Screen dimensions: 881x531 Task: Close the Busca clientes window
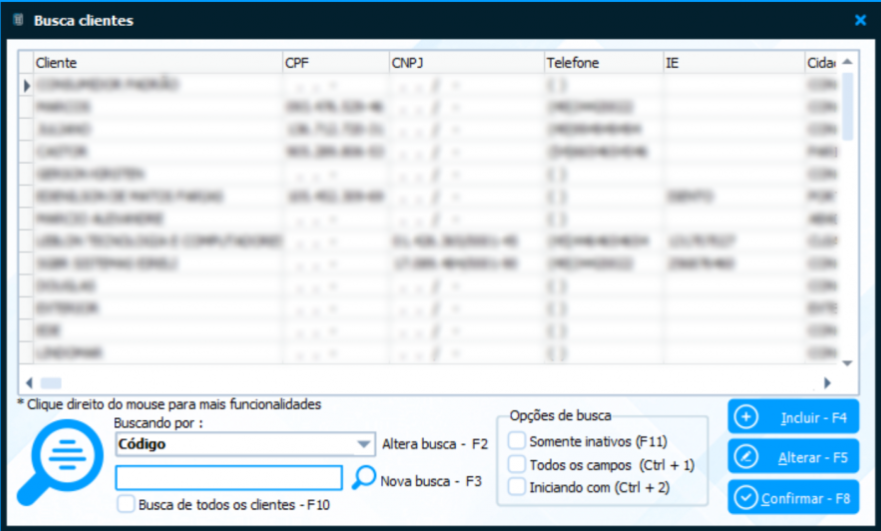click(x=860, y=20)
